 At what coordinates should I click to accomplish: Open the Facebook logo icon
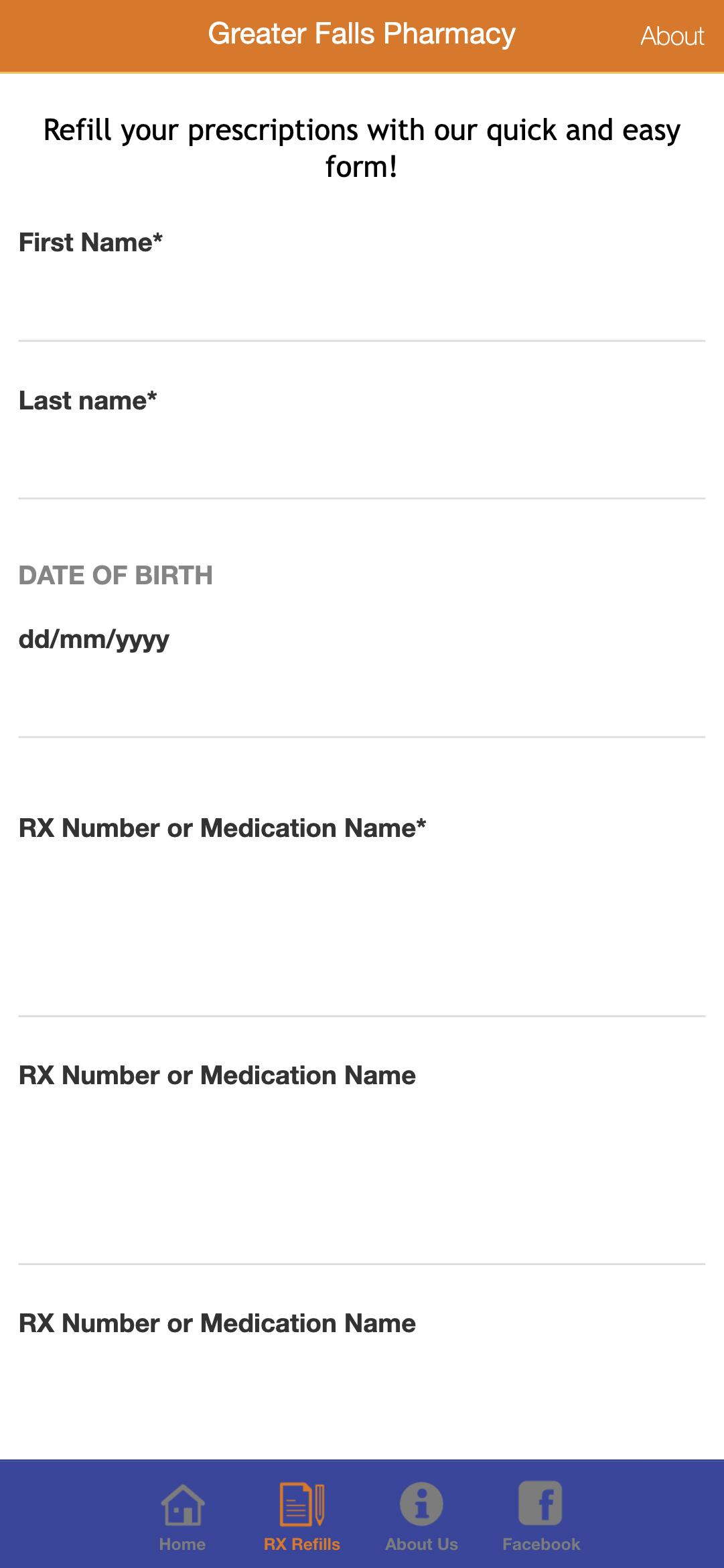tap(540, 1503)
